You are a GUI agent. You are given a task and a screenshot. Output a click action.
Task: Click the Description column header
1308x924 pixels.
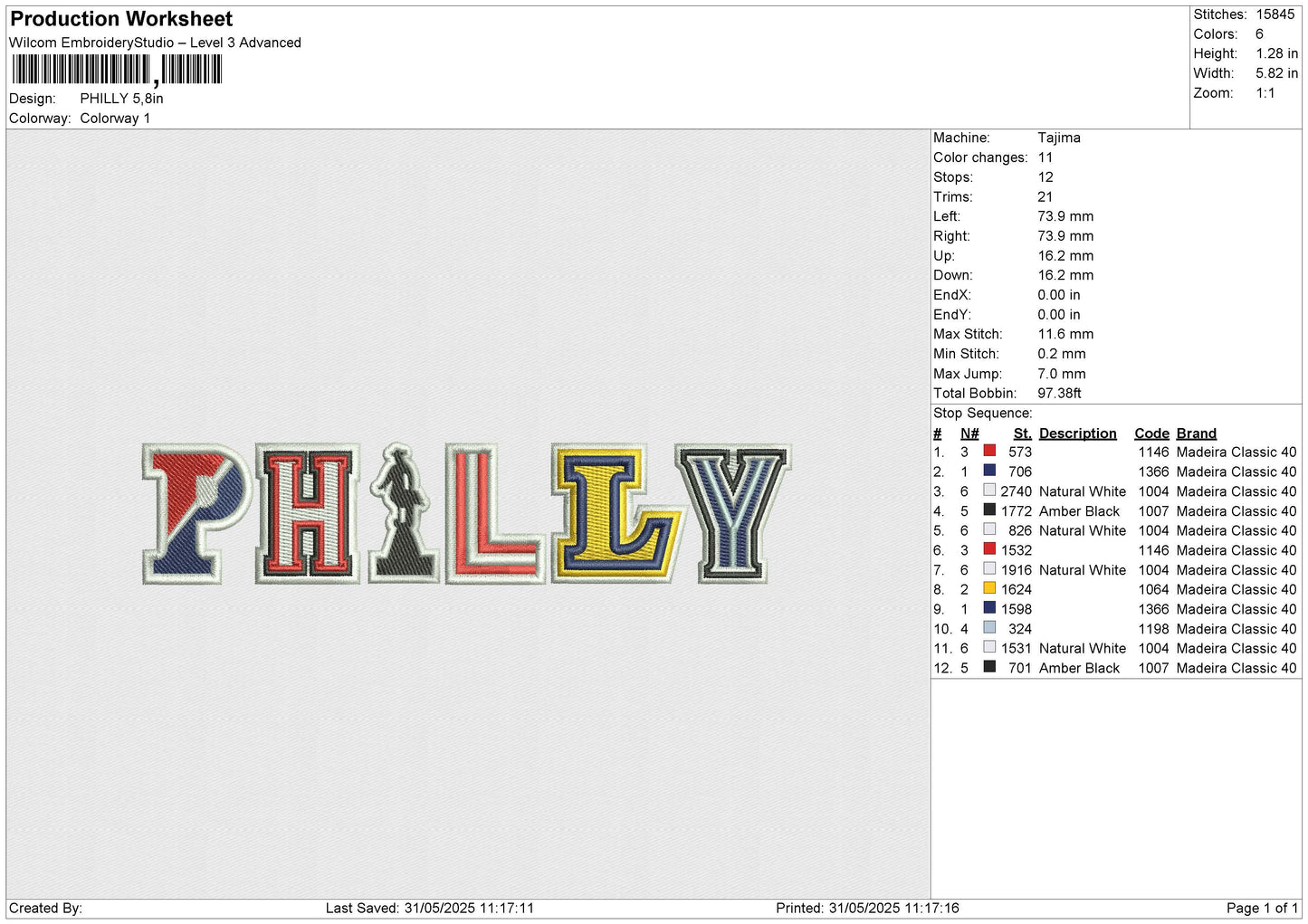[x=1077, y=433]
